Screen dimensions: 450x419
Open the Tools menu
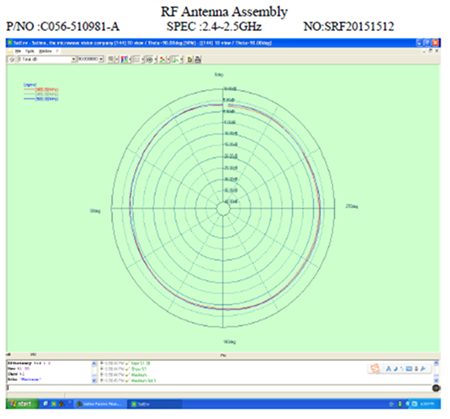tap(30, 51)
